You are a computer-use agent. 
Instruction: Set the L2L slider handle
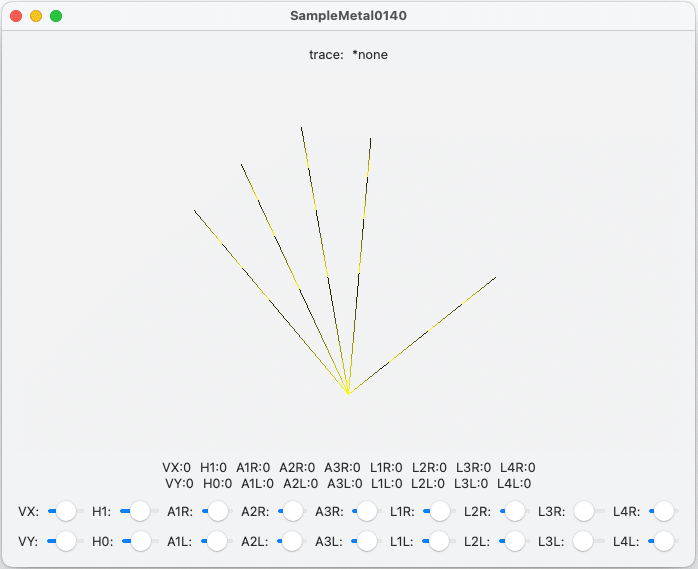514,541
